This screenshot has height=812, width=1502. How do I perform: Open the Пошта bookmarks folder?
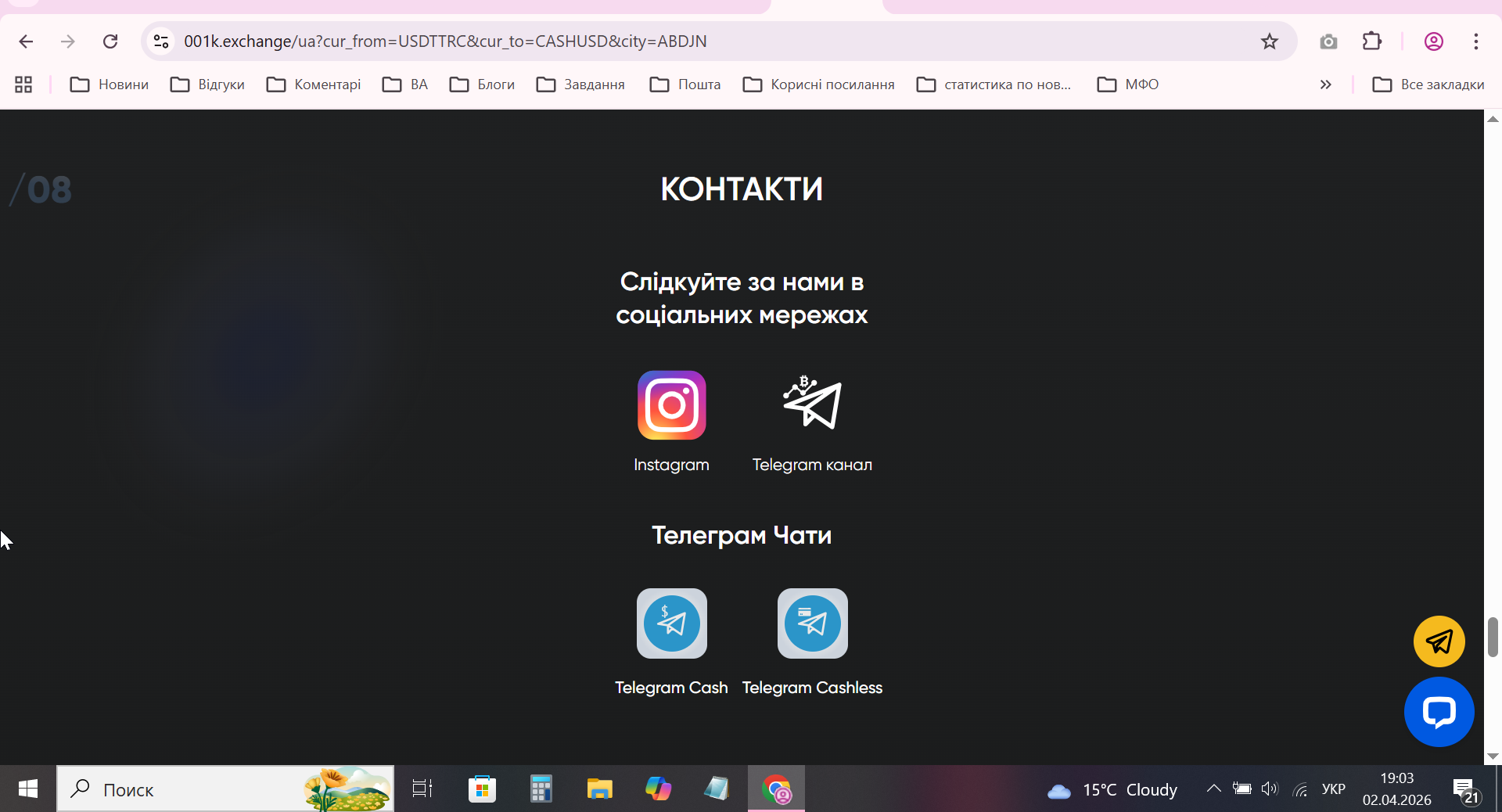685,84
